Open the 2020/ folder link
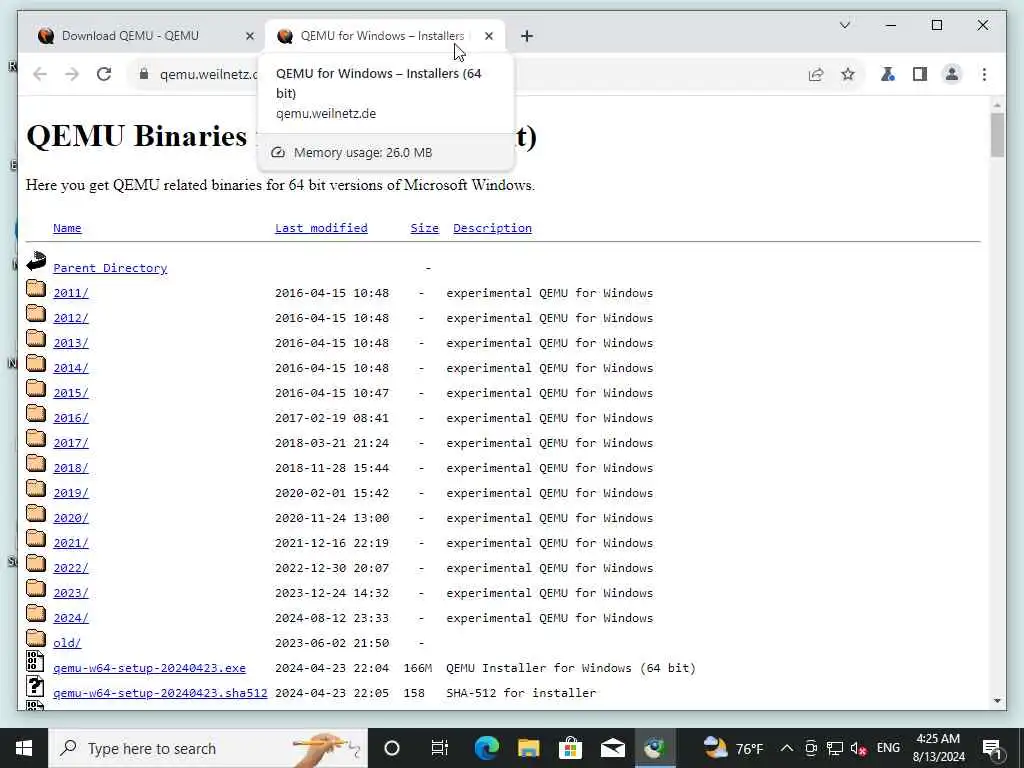 [x=71, y=518]
